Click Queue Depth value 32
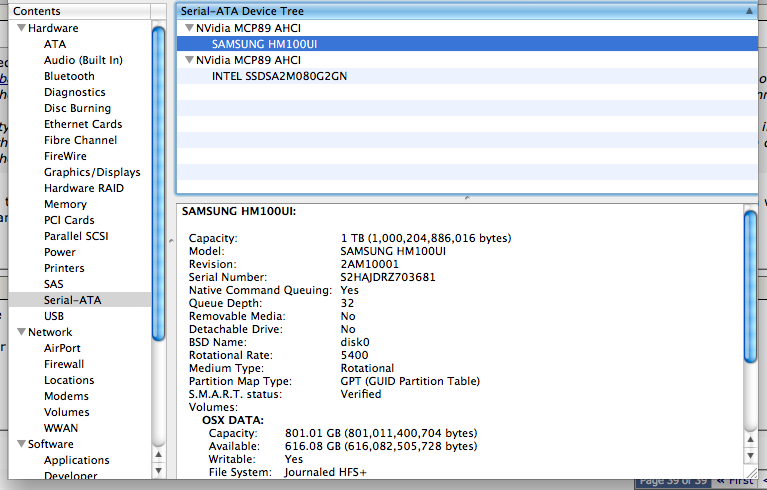This screenshot has width=767, height=490. coord(347,303)
